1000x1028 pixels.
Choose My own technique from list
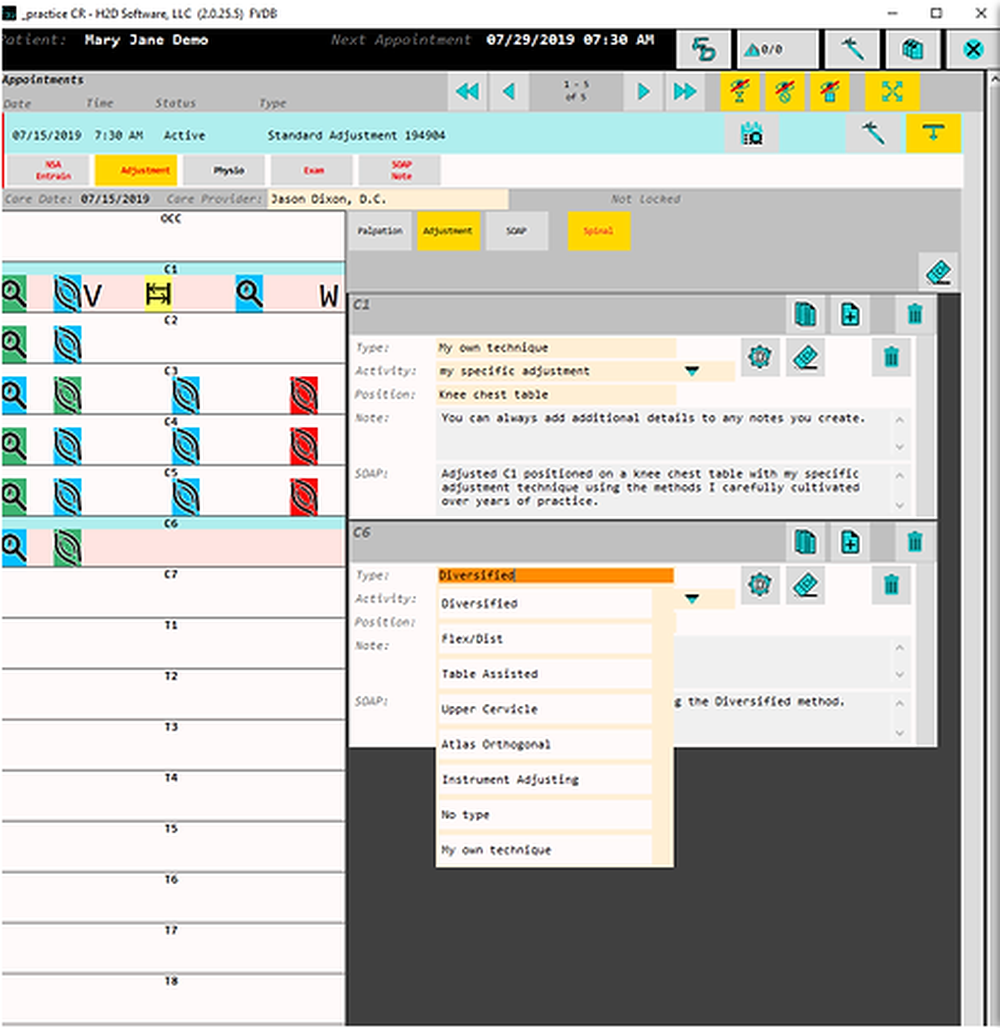544,850
